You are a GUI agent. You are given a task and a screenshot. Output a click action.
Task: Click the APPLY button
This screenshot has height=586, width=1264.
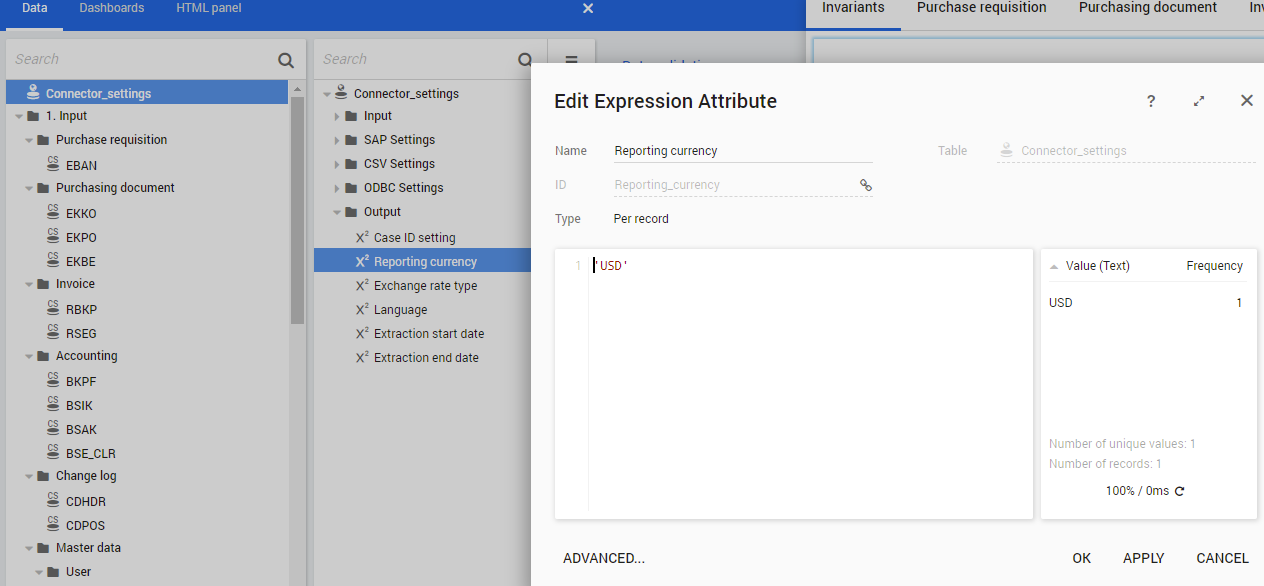pyautogui.click(x=1143, y=558)
